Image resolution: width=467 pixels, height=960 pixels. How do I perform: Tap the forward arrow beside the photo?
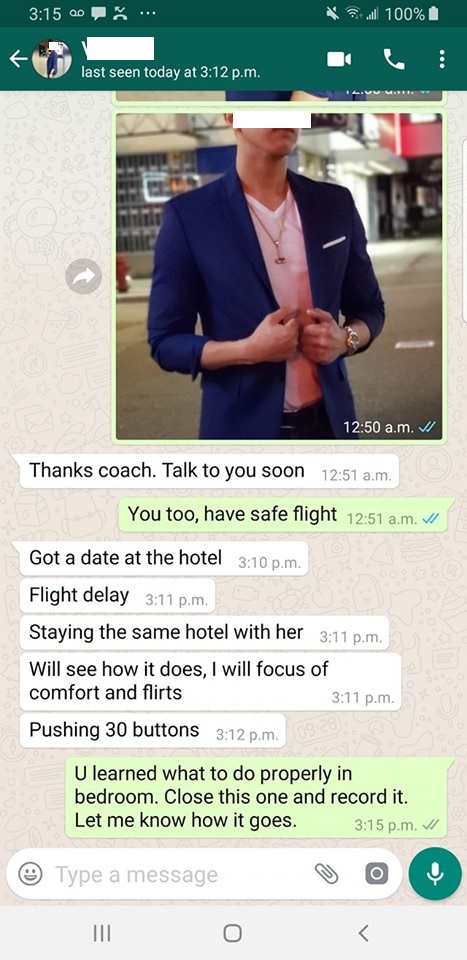[x=84, y=276]
